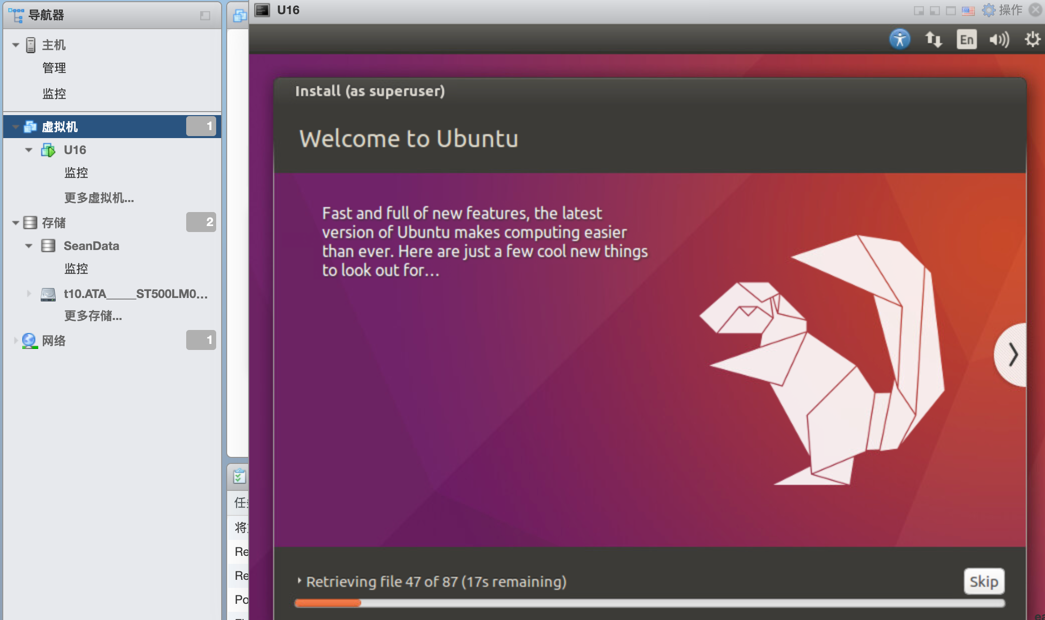The image size is (1045, 620).
Task: Collapse the 存储 storage tree node
Action: 15,223
